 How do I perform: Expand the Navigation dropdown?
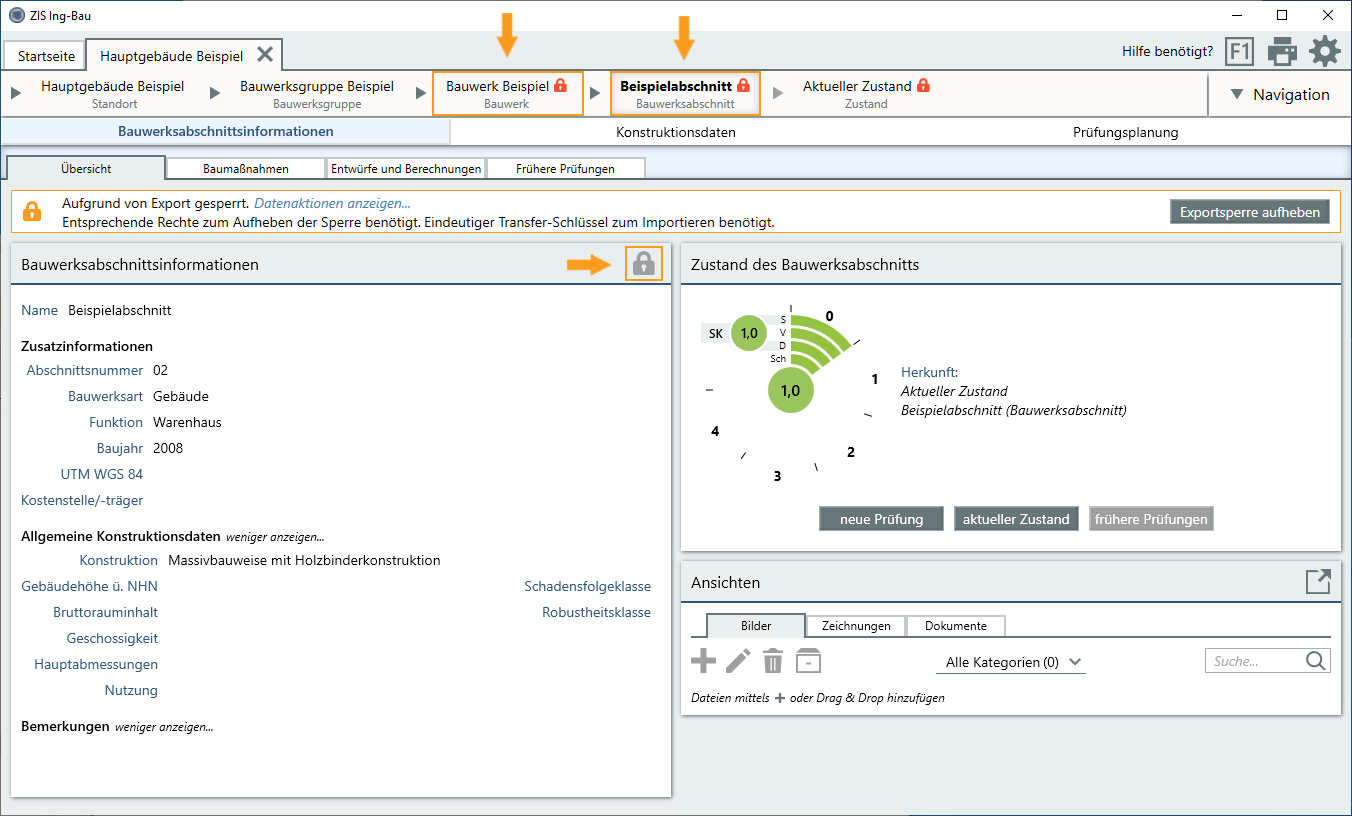click(1279, 94)
